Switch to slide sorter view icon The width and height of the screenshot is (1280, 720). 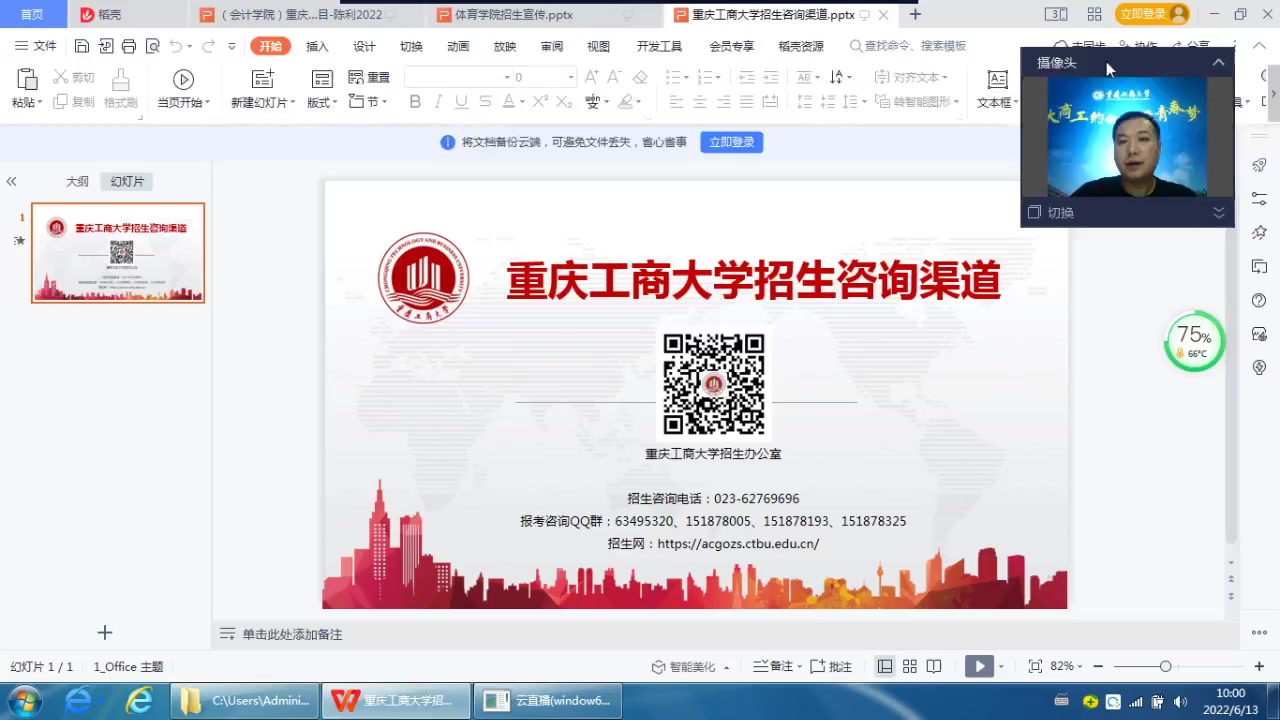[x=910, y=666]
